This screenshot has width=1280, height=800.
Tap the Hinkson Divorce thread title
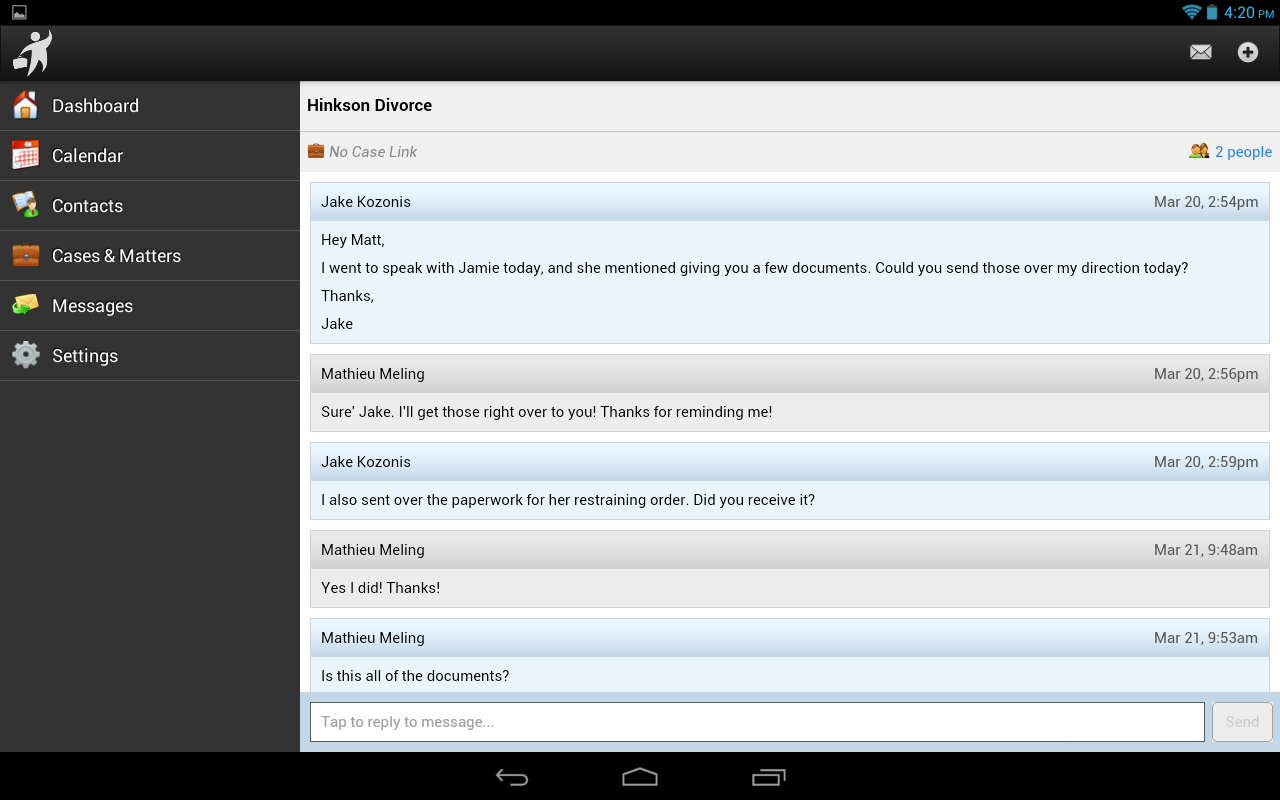tap(370, 106)
